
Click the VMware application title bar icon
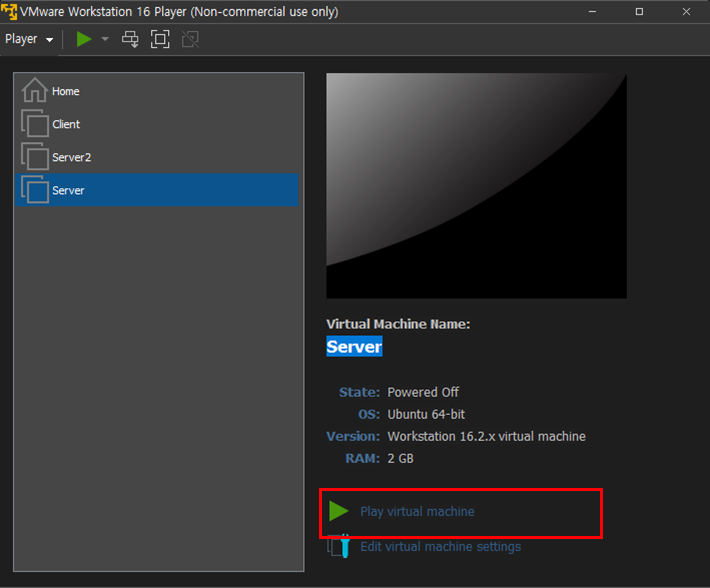[9, 12]
